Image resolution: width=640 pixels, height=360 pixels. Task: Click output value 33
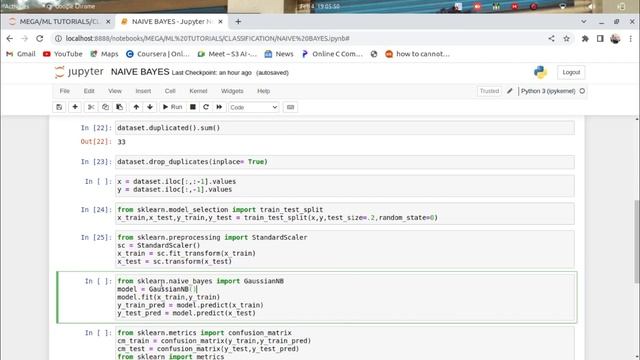(x=121, y=142)
